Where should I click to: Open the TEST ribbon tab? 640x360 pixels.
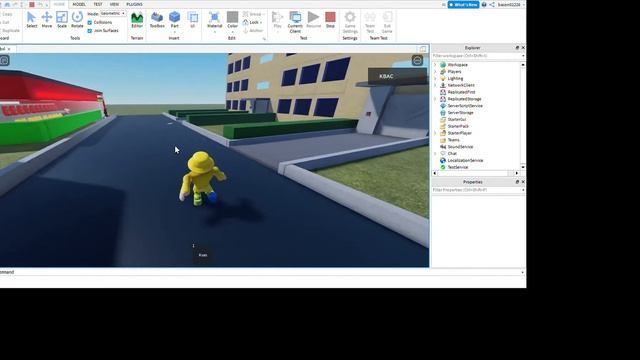click(x=98, y=4)
